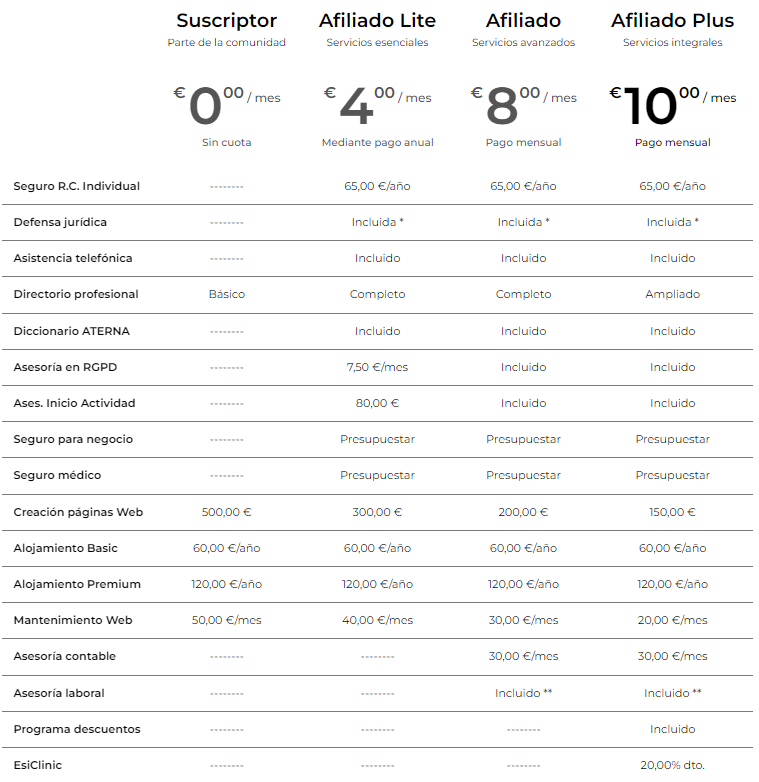Click the EsiClinic 20,00% dto. value
The image size is (759, 782).
pyautogui.click(x=673, y=765)
